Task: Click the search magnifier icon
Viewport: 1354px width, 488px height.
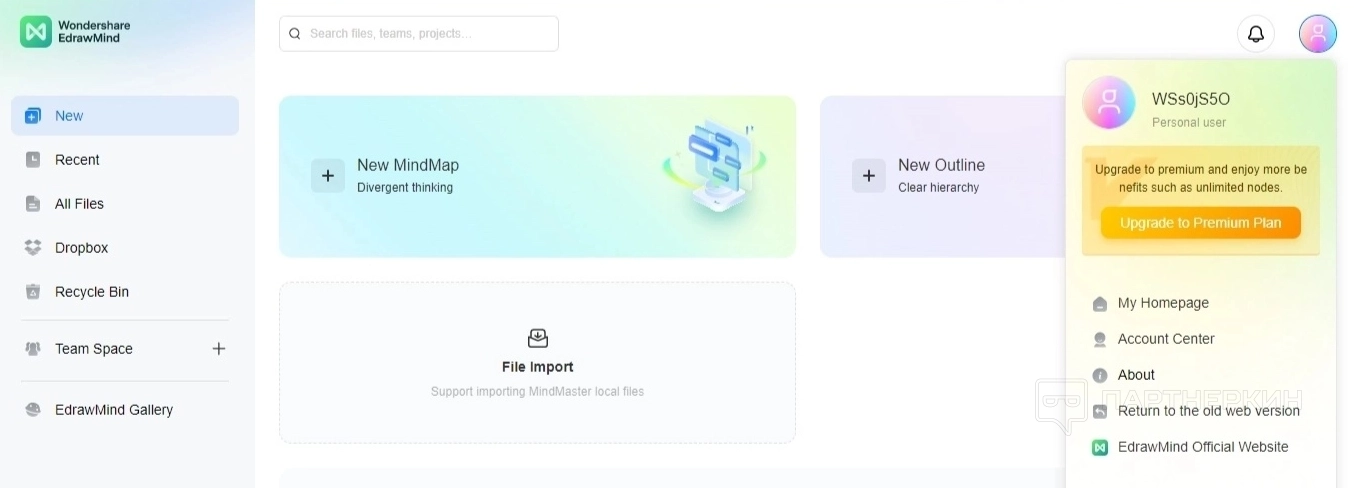Action: click(295, 34)
